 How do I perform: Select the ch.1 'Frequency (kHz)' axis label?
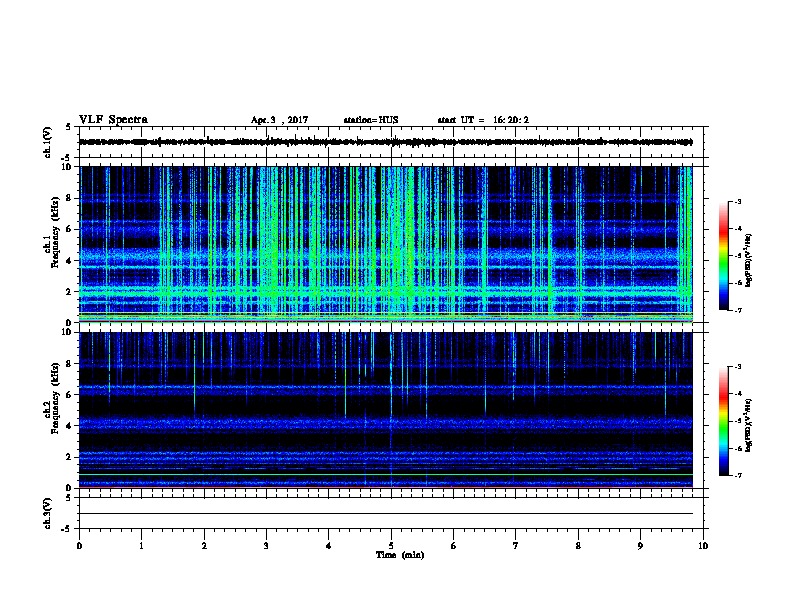pyautogui.click(x=55, y=232)
